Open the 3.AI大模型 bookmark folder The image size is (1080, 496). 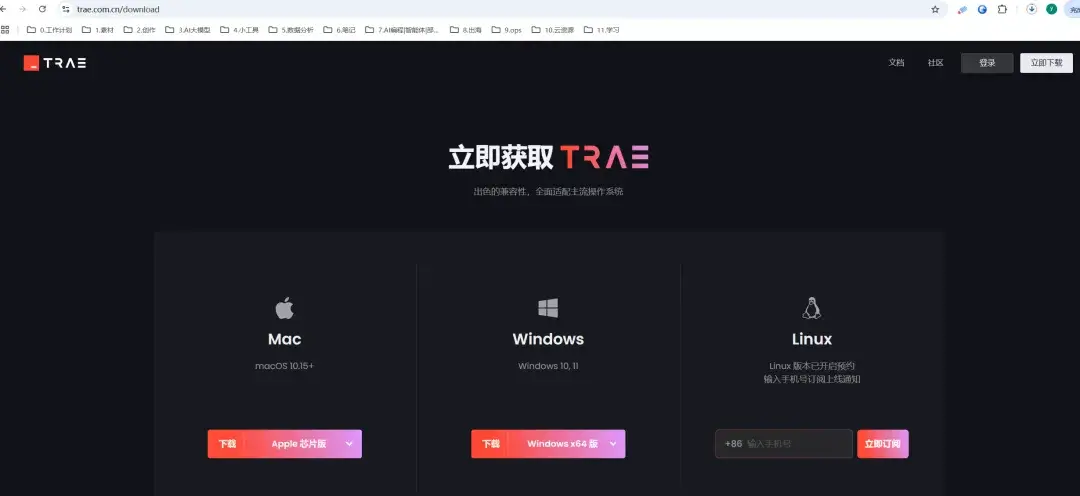tap(187, 30)
